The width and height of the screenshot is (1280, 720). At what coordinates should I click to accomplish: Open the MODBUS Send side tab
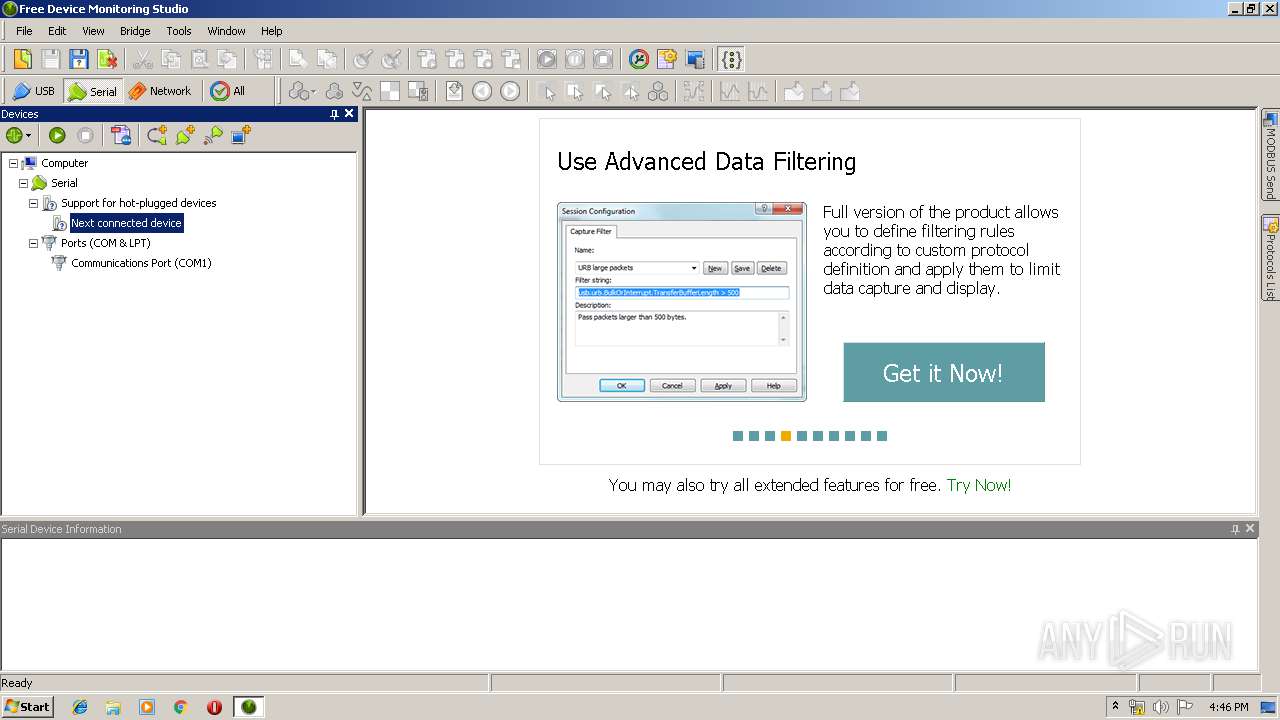coord(1270,155)
